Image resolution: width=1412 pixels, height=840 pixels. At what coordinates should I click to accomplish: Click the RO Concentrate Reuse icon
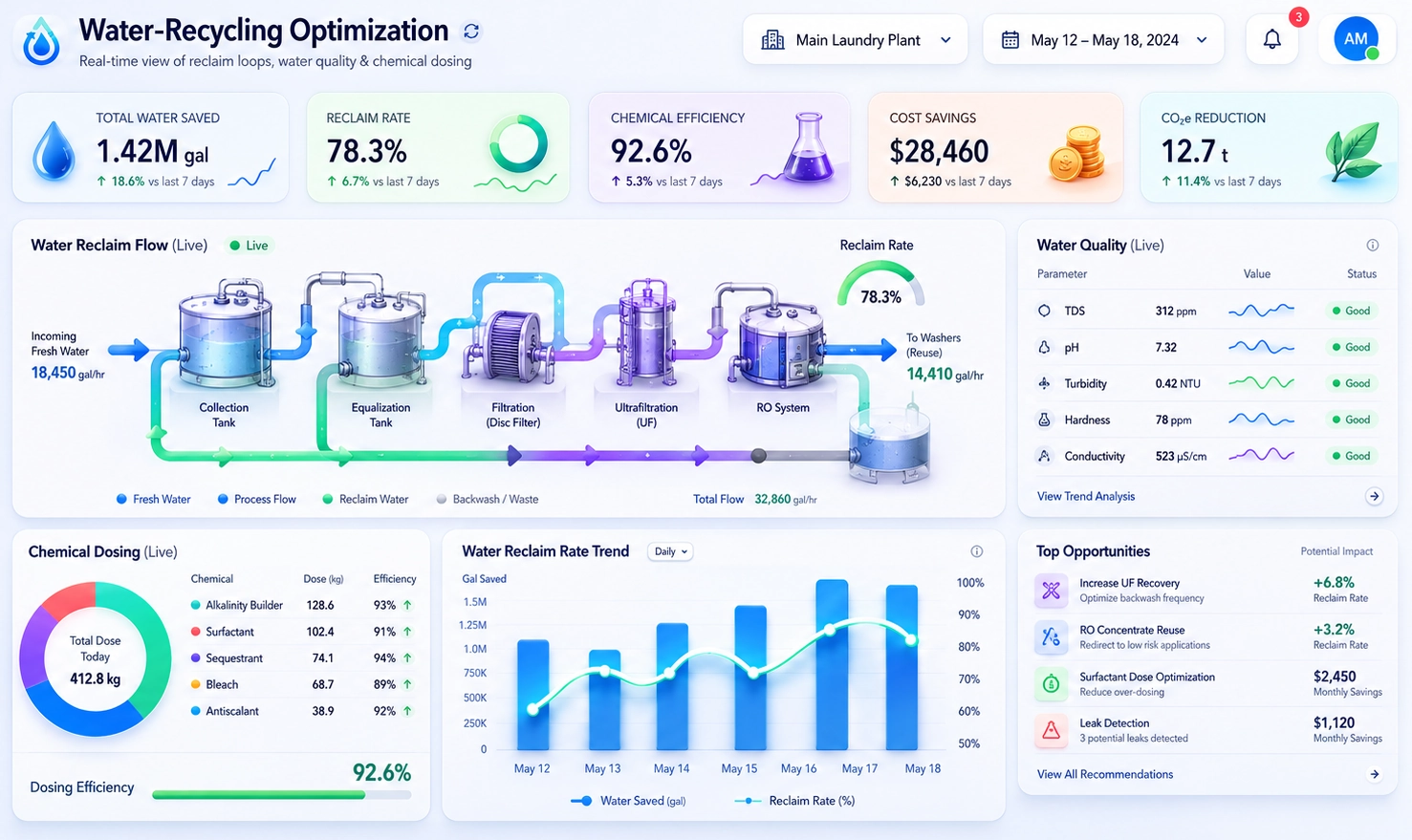click(x=1051, y=637)
